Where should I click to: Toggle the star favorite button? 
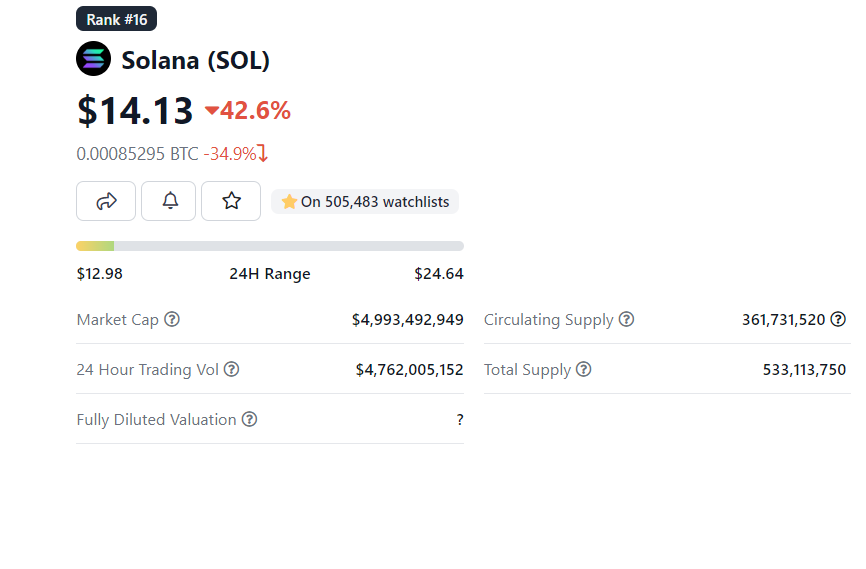[x=231, y=201]
